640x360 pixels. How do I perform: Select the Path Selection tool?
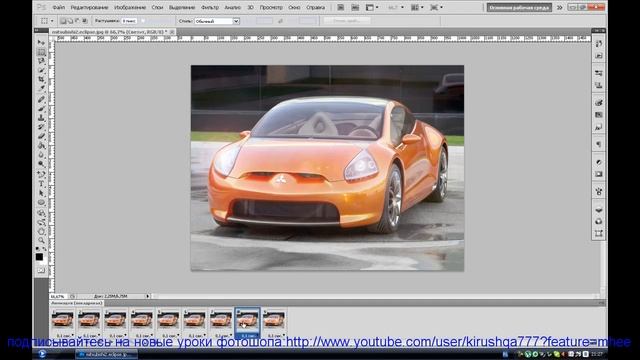[x=41, y=193]
